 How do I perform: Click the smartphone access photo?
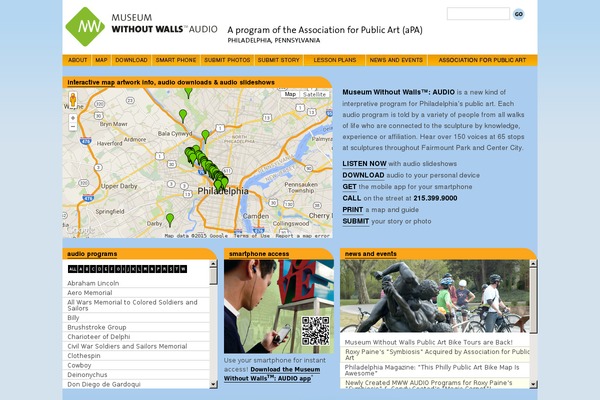point(279,307)
